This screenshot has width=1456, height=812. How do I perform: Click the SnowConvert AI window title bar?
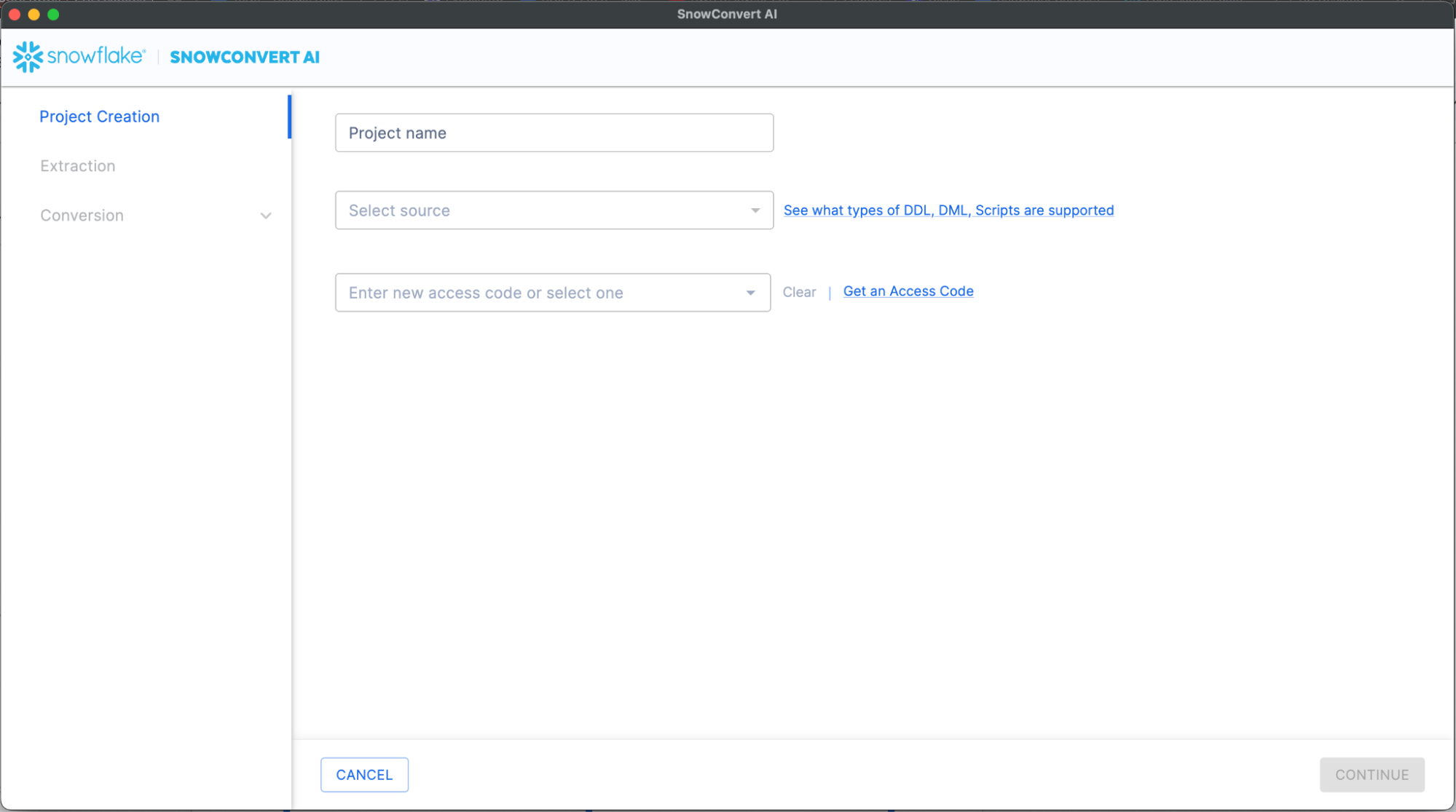pyautogui.click(x=726, y=15)
